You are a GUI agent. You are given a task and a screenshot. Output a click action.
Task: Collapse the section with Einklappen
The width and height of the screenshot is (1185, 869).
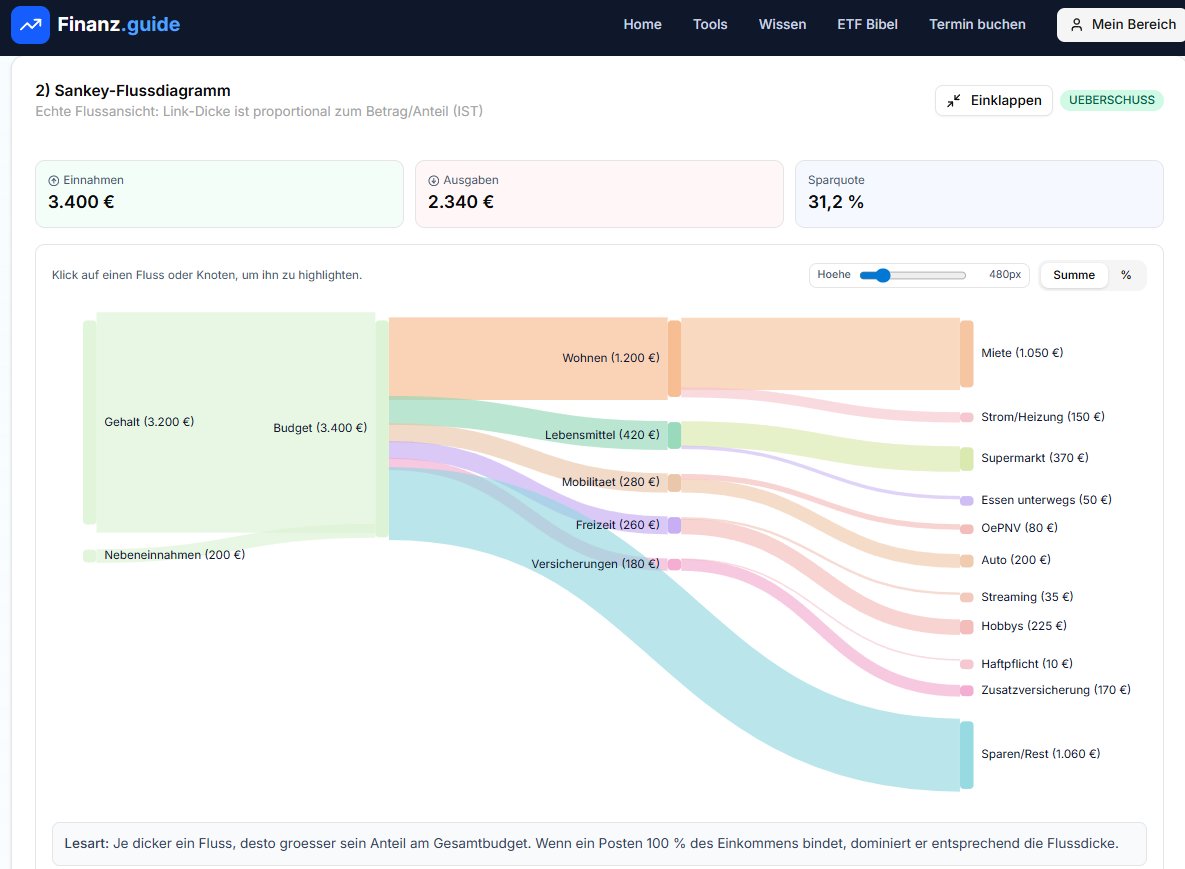tap(994, 101)
